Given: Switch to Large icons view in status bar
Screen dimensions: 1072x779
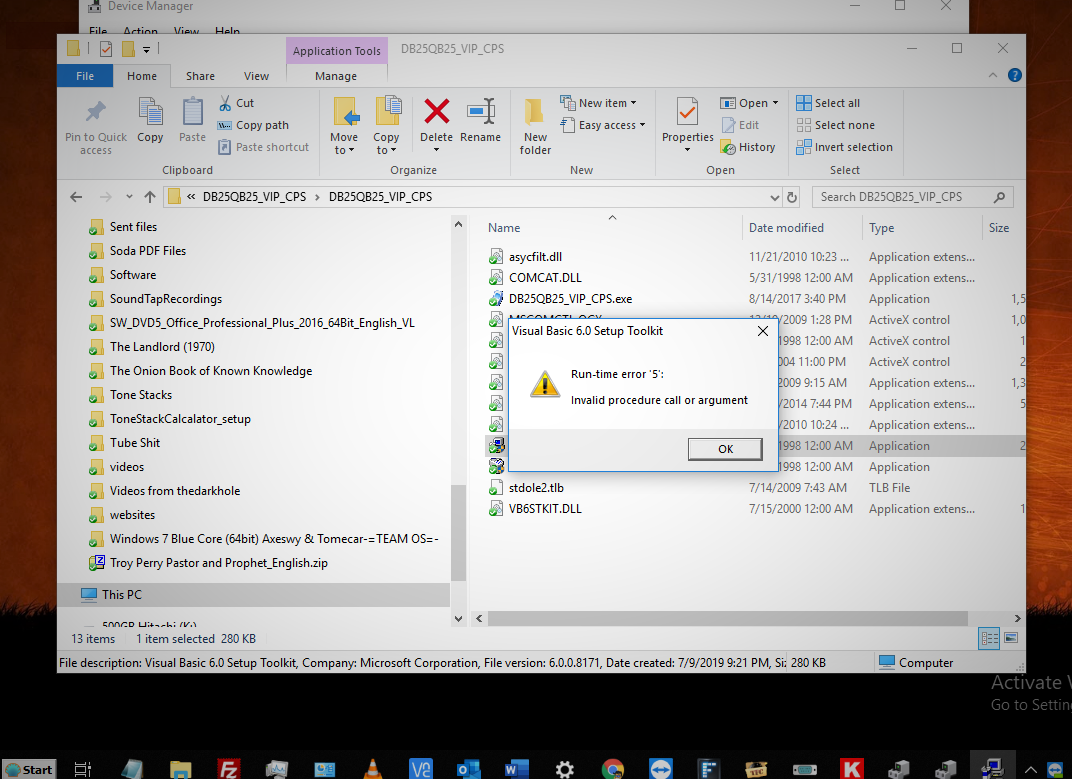Looking at the screenshot, I should 1010,638.
